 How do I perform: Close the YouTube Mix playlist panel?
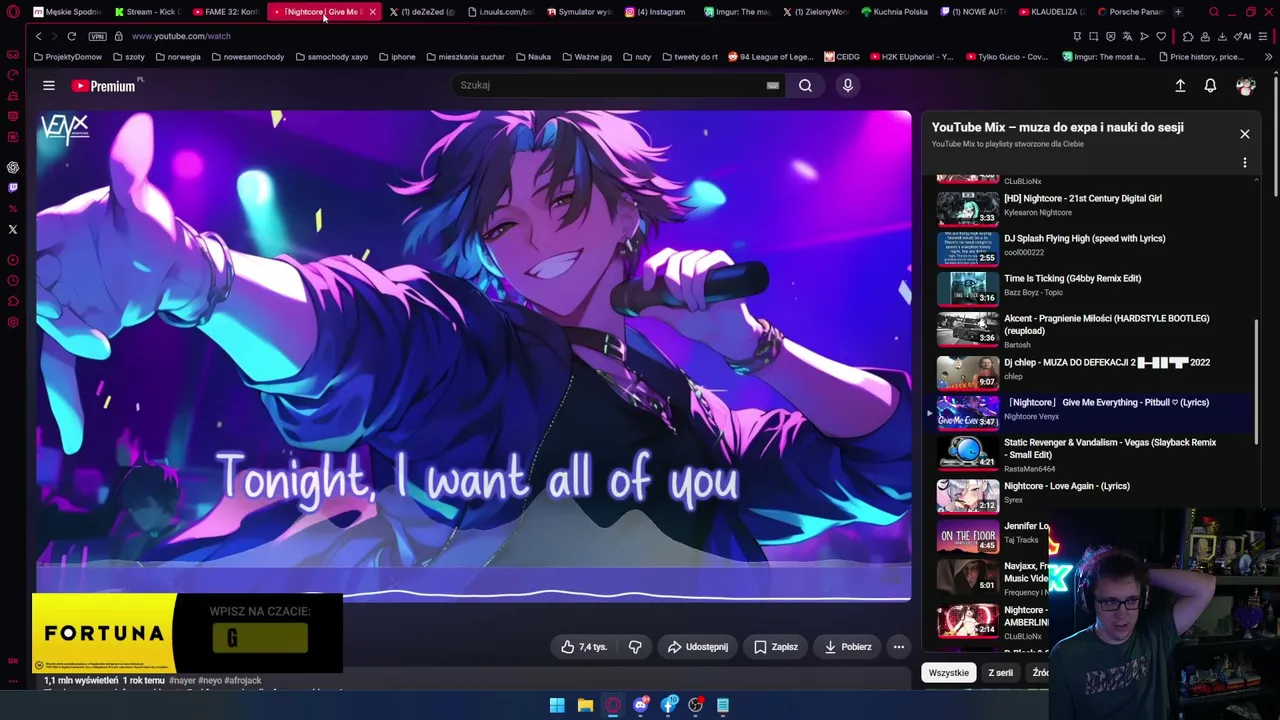[1245, 134]
